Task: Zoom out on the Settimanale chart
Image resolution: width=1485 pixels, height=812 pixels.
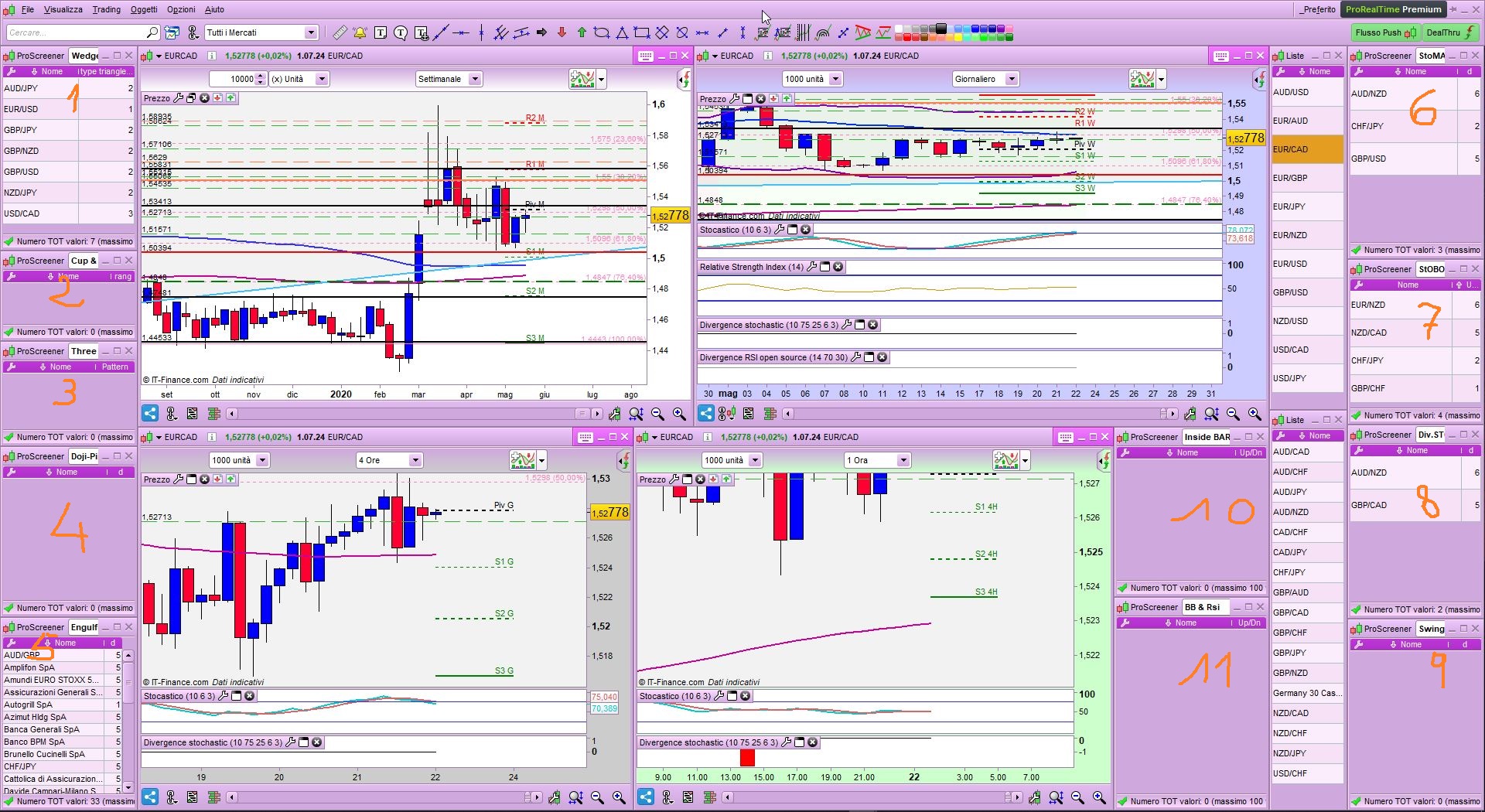Action: pyautogui.click(x=657, y=414)
